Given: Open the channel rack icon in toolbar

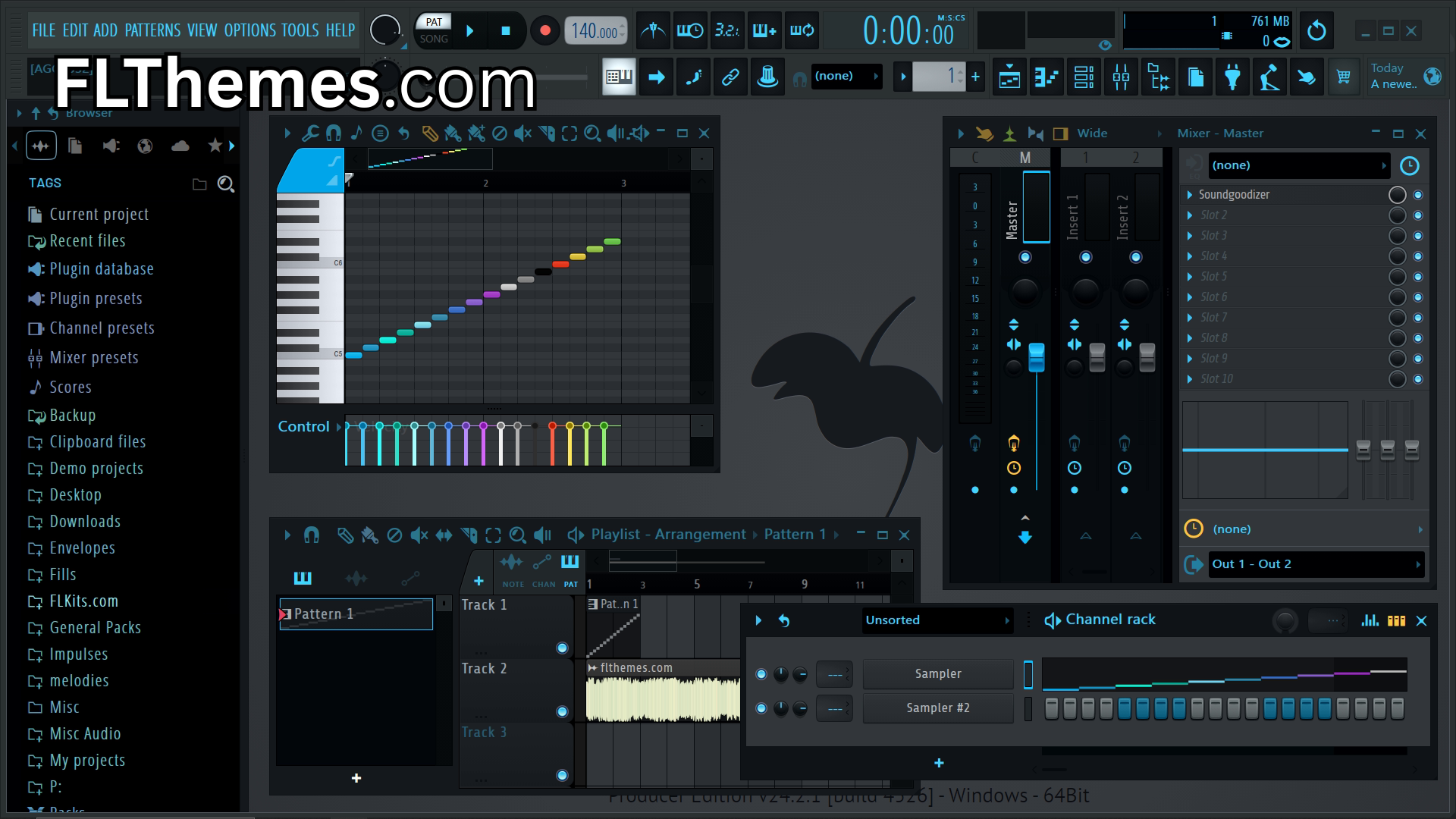Looking at the screenshot, I should point(1084,77).
